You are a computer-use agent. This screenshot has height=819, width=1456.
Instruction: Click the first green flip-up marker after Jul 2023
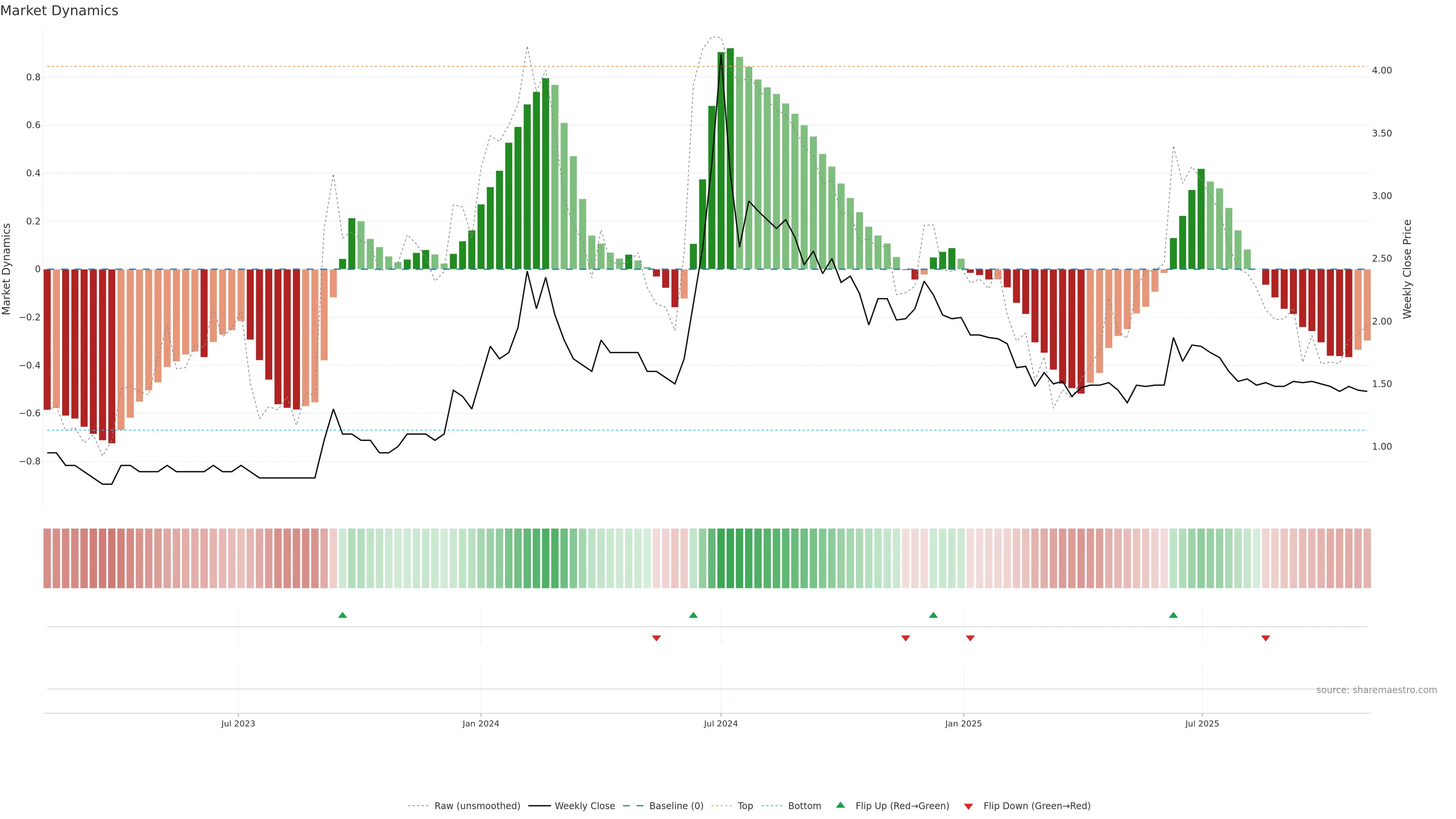pyautogui.click(x=342, y=615)
